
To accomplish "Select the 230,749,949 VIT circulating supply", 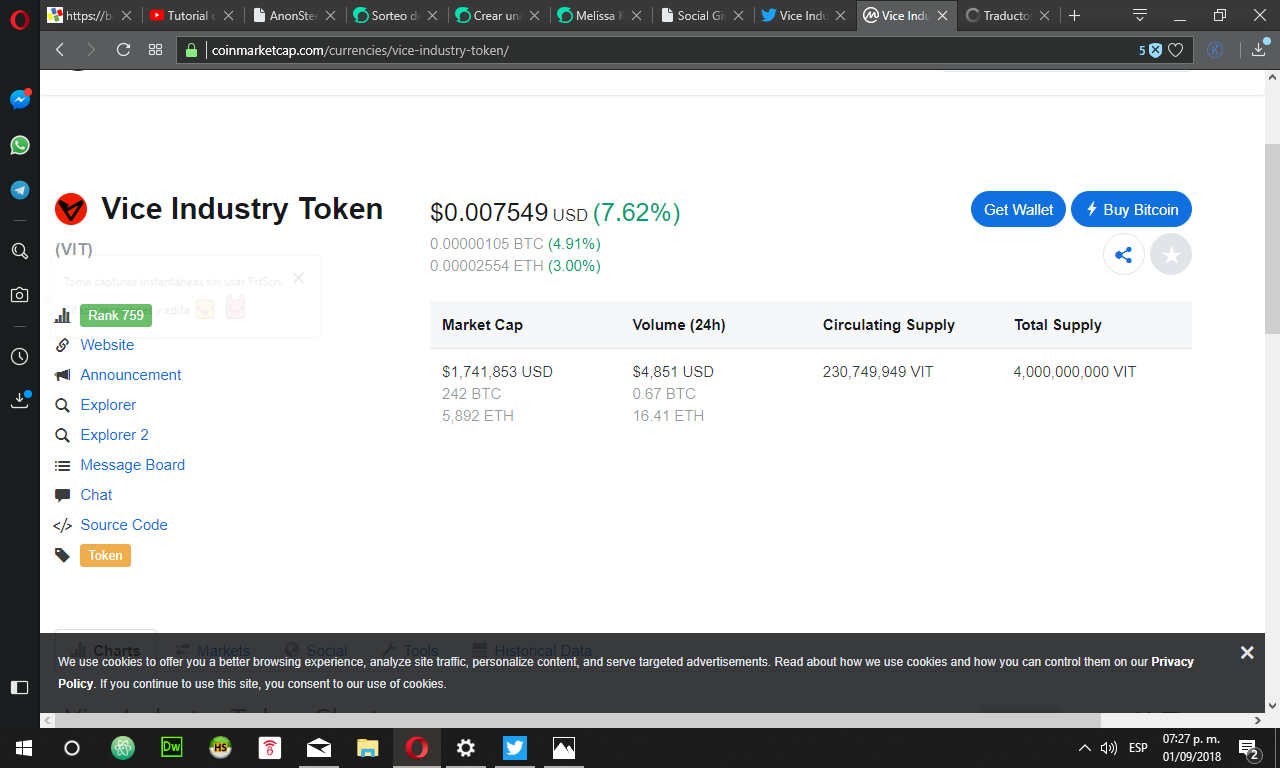I will [878, 372].
